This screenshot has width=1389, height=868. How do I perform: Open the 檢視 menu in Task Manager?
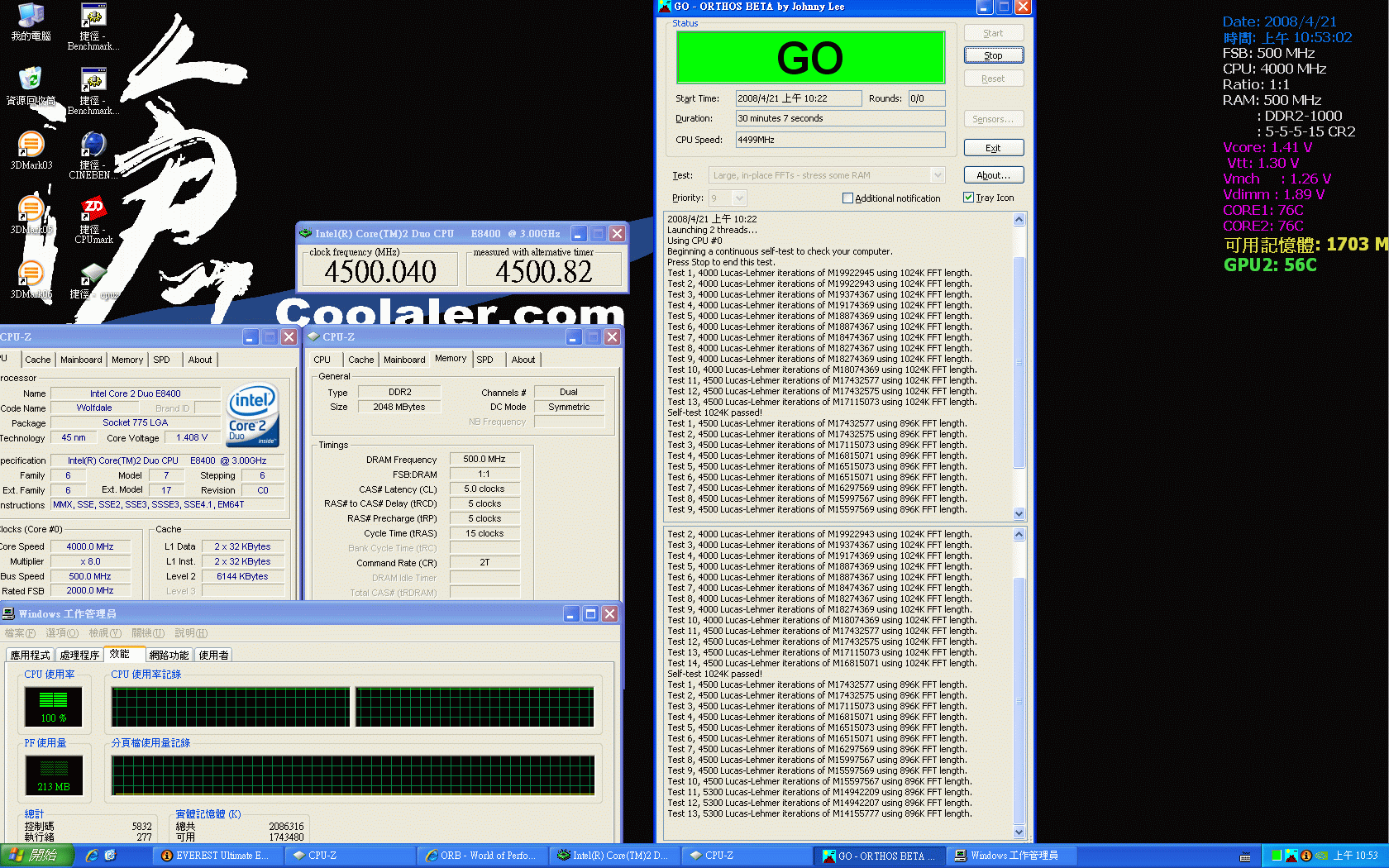point(105,633)
